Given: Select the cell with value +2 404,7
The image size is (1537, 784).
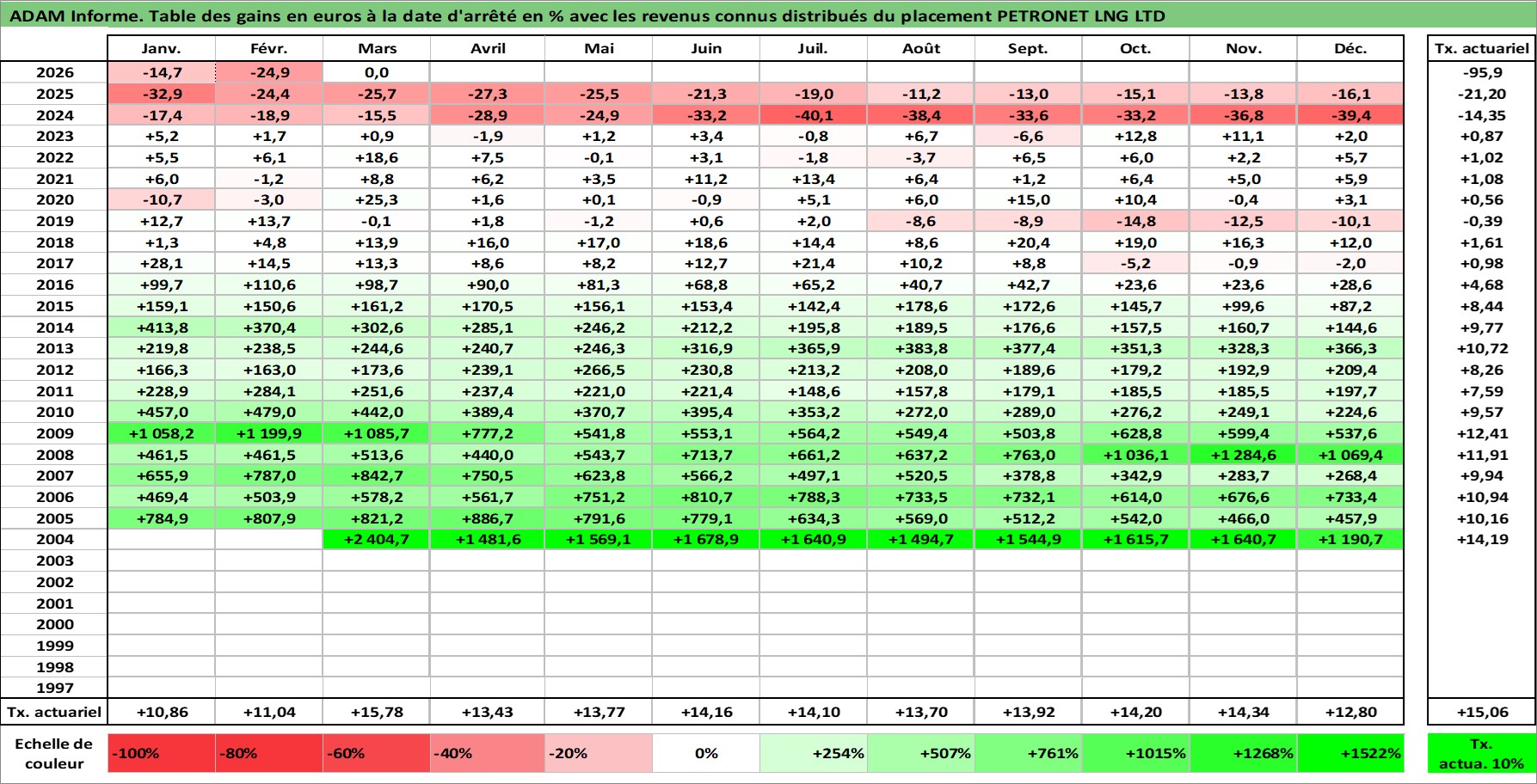Looking at the screenshot, I should click(377, 539).
